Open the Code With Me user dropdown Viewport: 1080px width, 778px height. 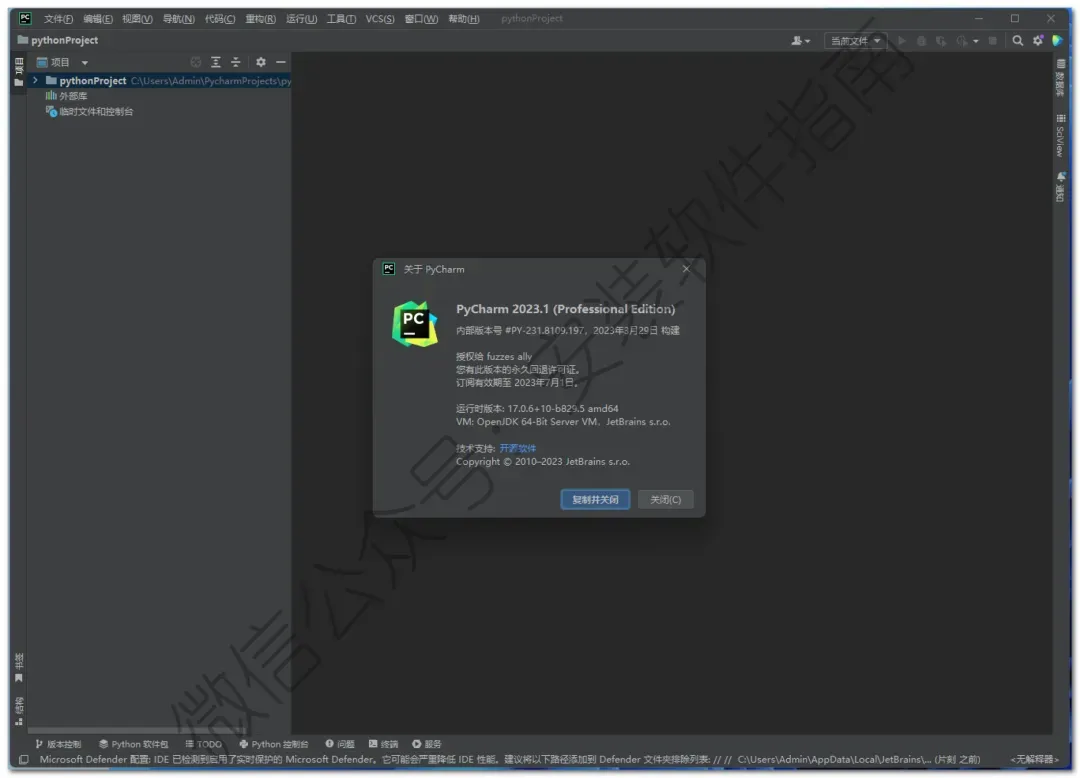pos(800,41)
